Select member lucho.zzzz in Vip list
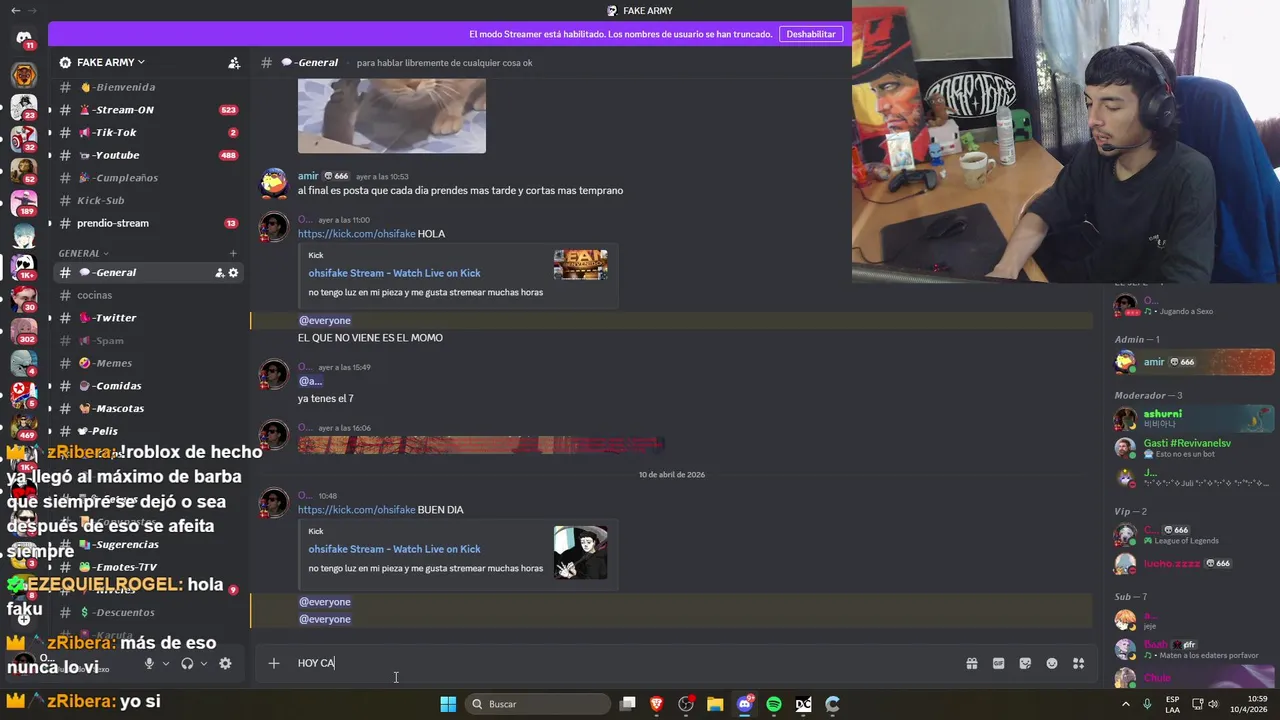This screenshot has width=1280, height=720. [x=1194, y=564]
